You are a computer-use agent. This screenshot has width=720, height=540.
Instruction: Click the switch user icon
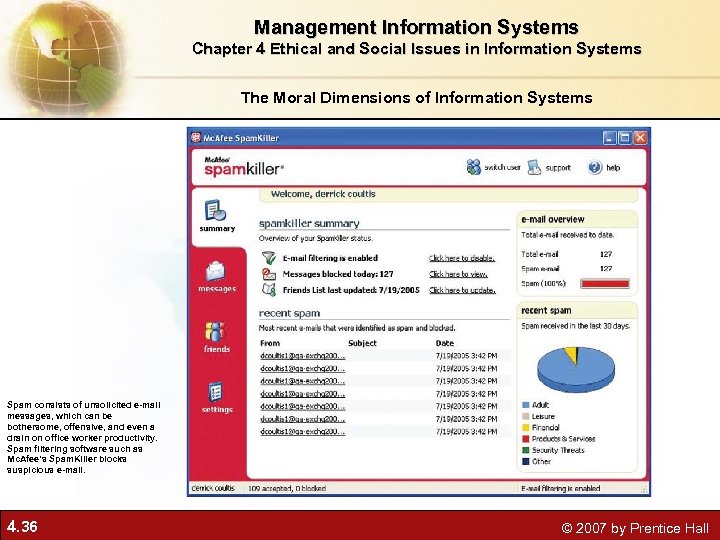(x=473, y=167)
